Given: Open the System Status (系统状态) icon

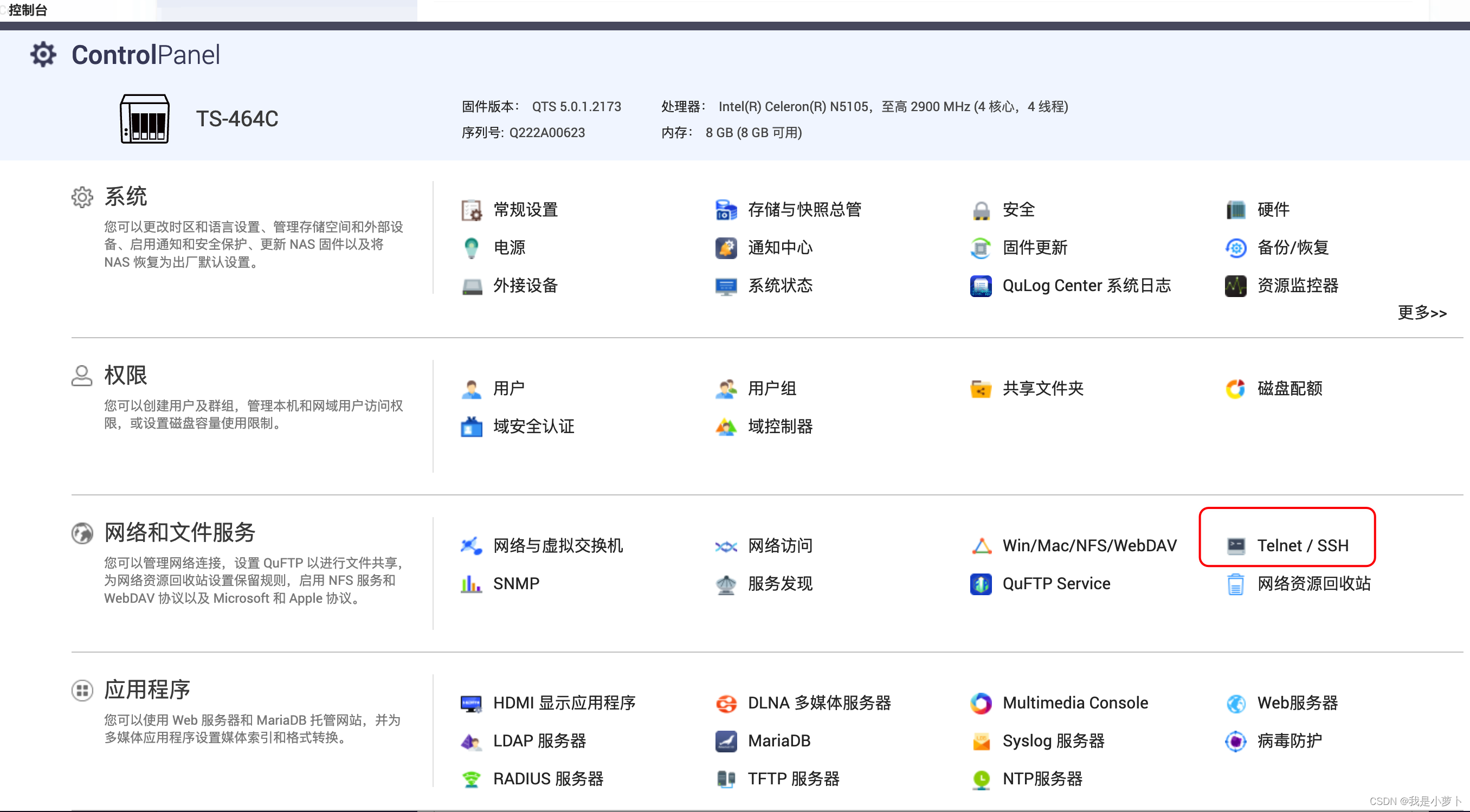Looking at the screenshot, I should coord(726,286).
